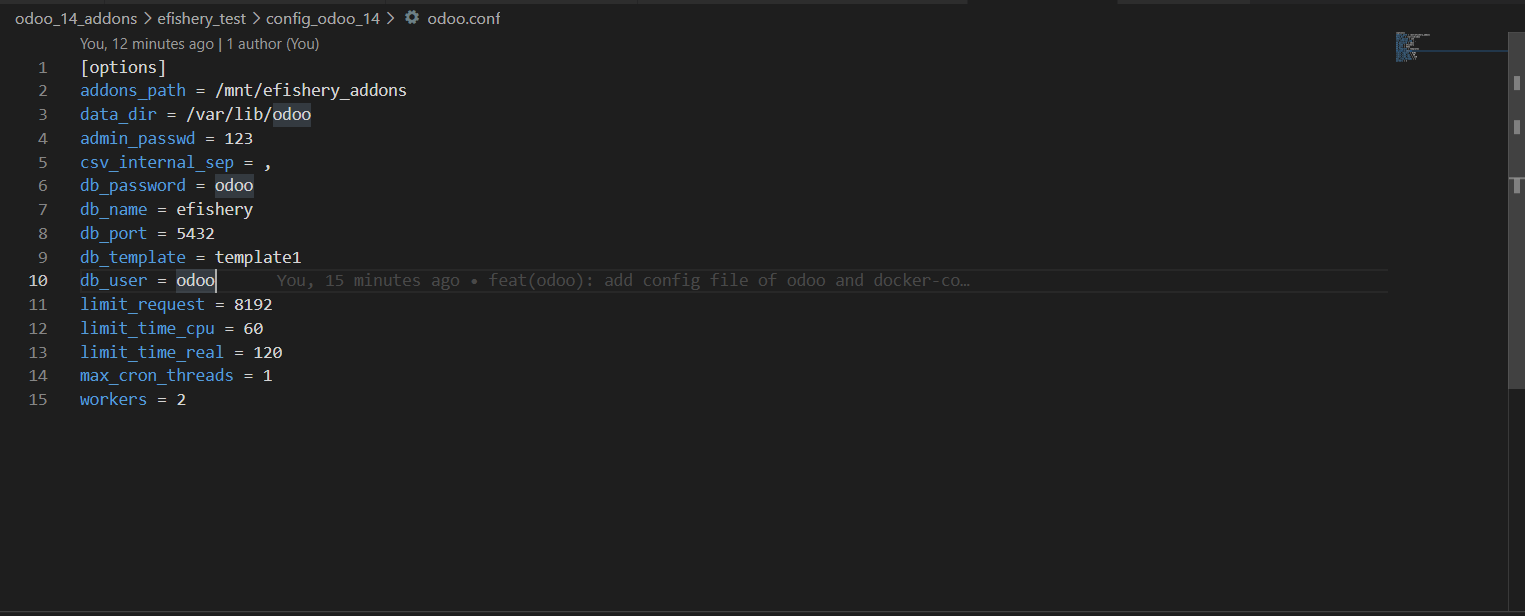Click line number 1 next to [options]
This screenshot has width=1525, height=616.
(42, 66)
